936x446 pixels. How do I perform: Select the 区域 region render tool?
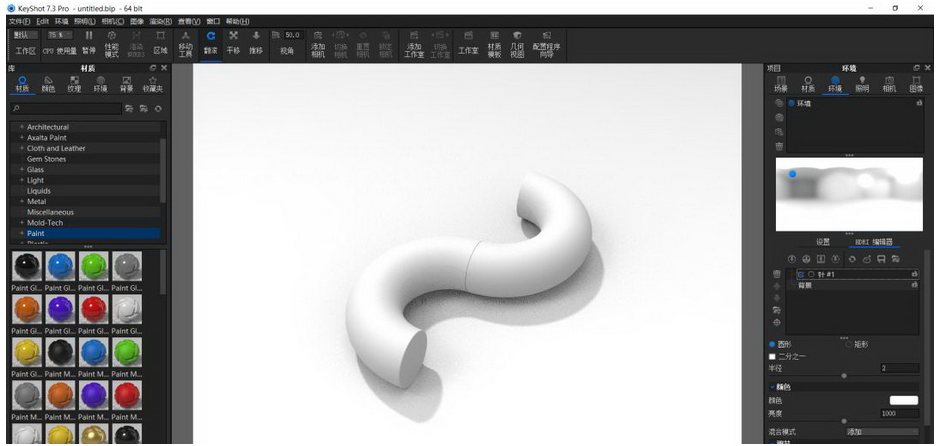(x=160, y=43)
